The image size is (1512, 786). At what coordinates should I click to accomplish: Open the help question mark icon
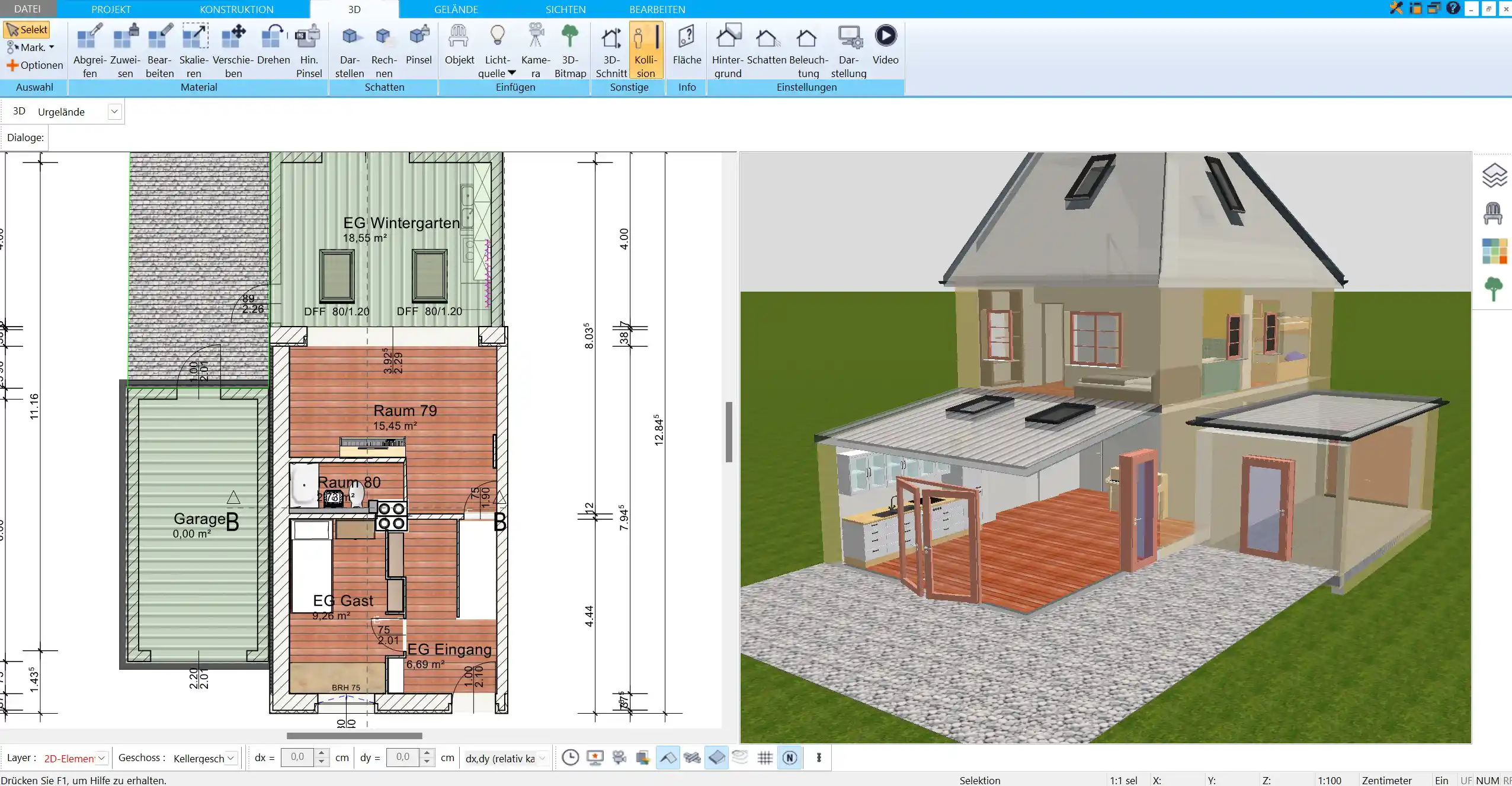[1452, 8]
